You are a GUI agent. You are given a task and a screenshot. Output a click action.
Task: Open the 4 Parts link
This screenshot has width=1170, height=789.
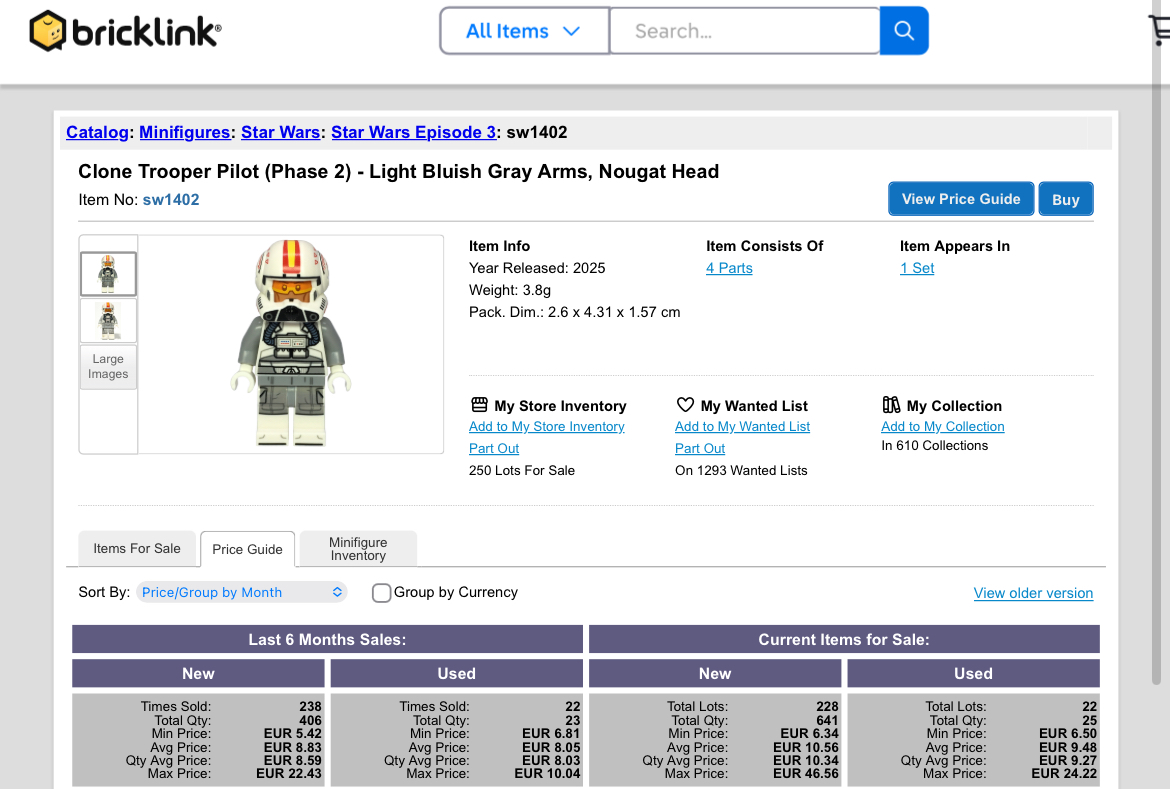click(729, 268)
